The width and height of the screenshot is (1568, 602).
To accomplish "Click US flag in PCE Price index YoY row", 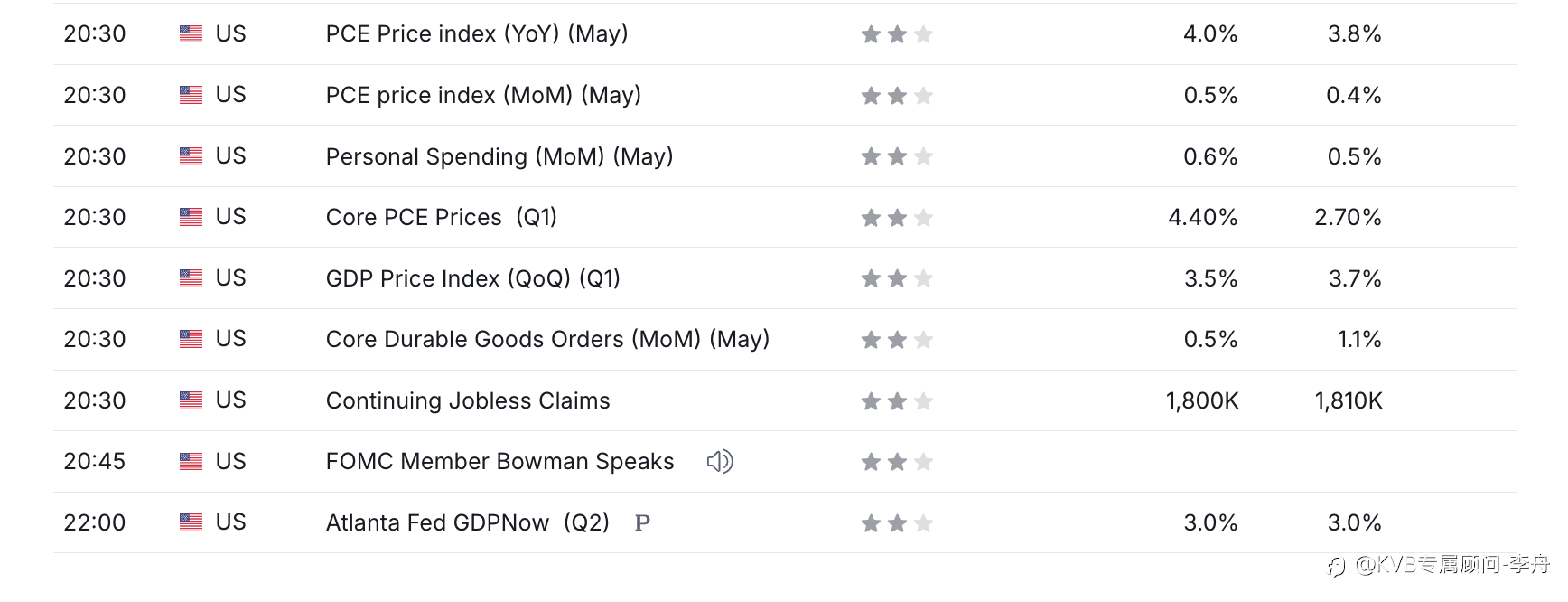I will click(x=191, y=34).
